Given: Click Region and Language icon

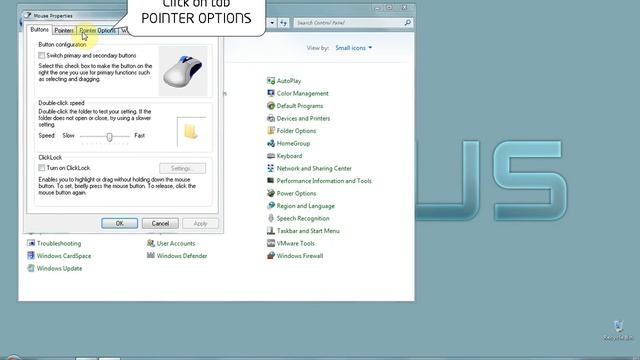Looking at the screenshot, I should (271, 206).
